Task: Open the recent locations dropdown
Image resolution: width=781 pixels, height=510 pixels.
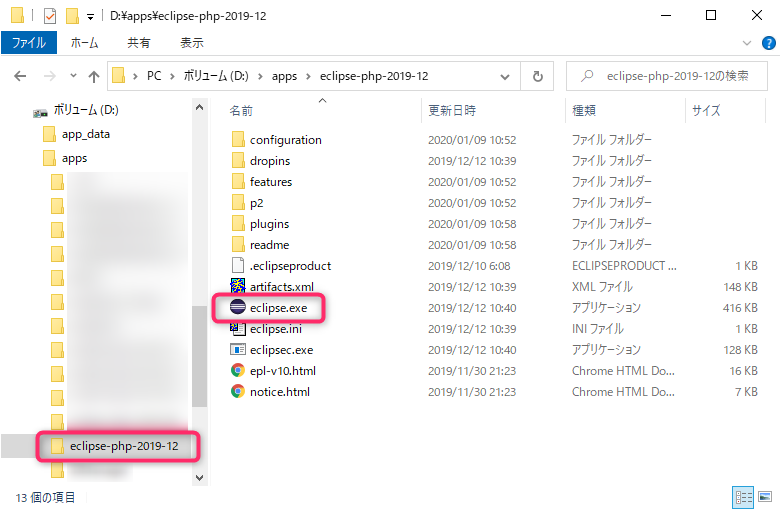Action: tap(74, 76)
